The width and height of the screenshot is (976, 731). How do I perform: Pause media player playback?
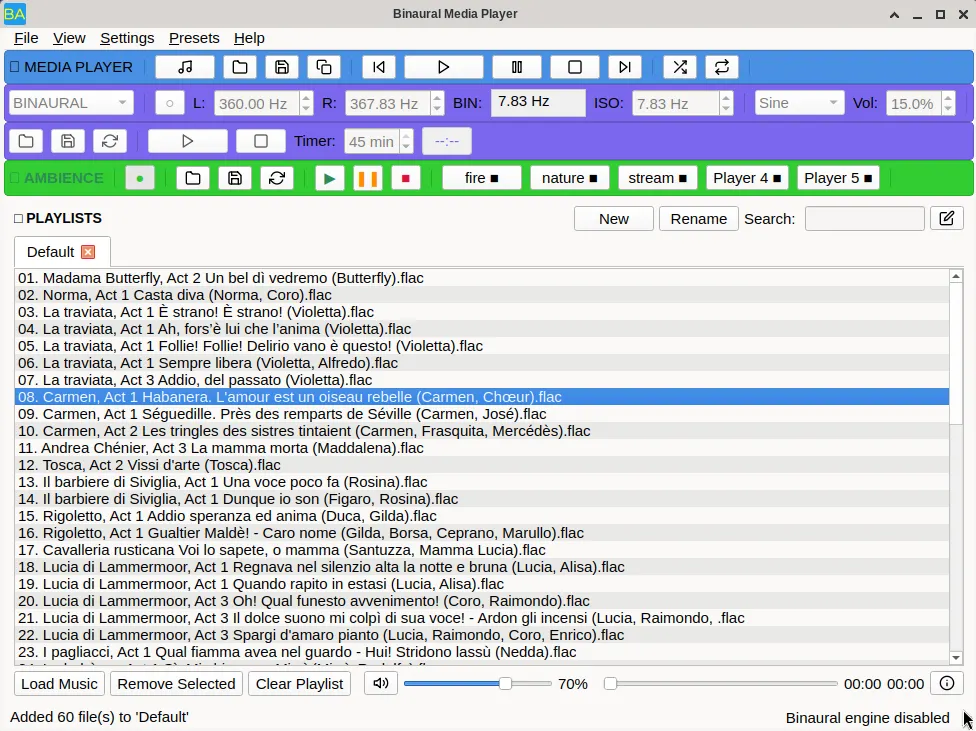point(517,67)
